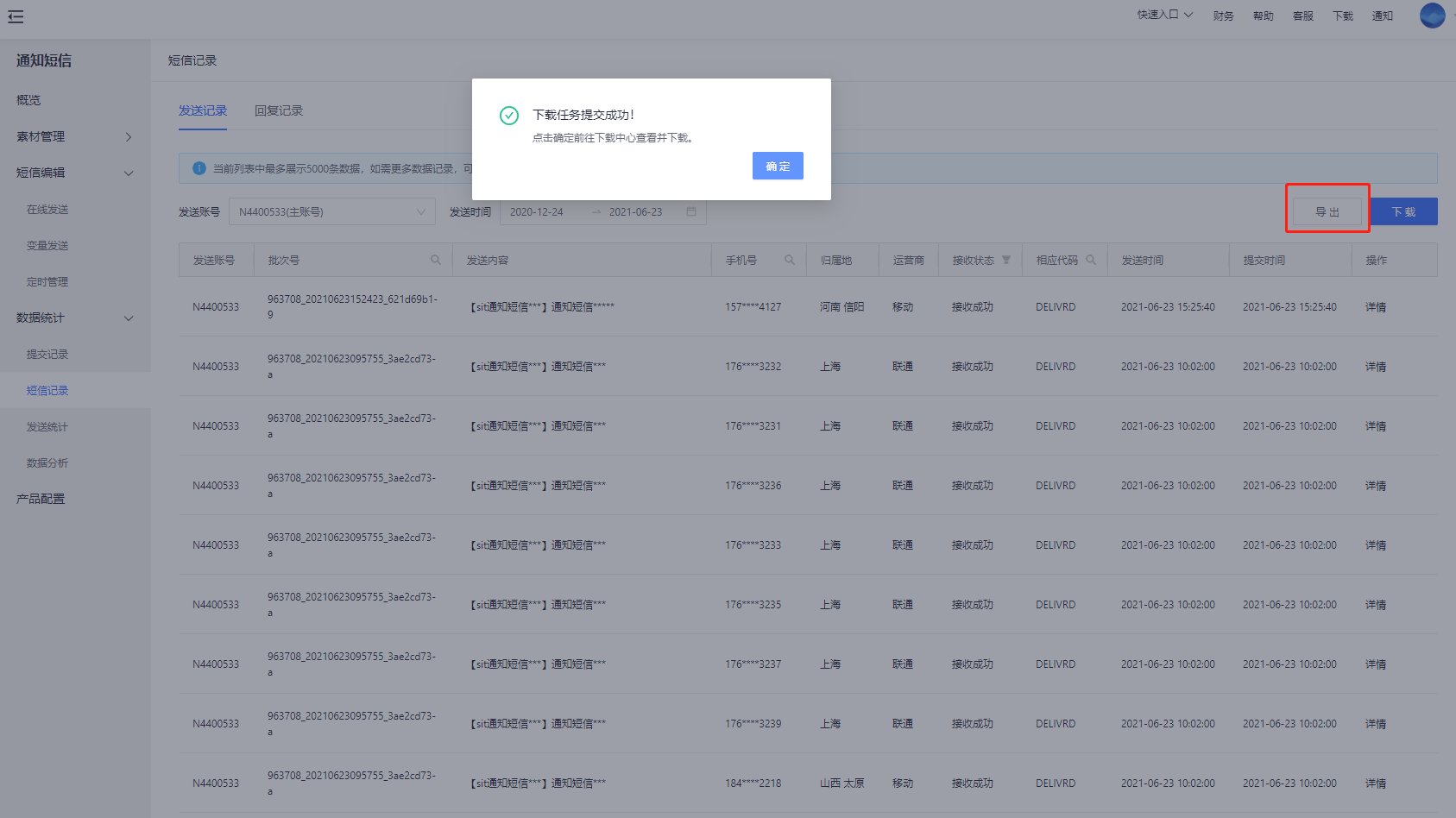Collapse the 数据统计 sidebar section
This screenshot has height=818, width=1456.
tap(75, 318)
